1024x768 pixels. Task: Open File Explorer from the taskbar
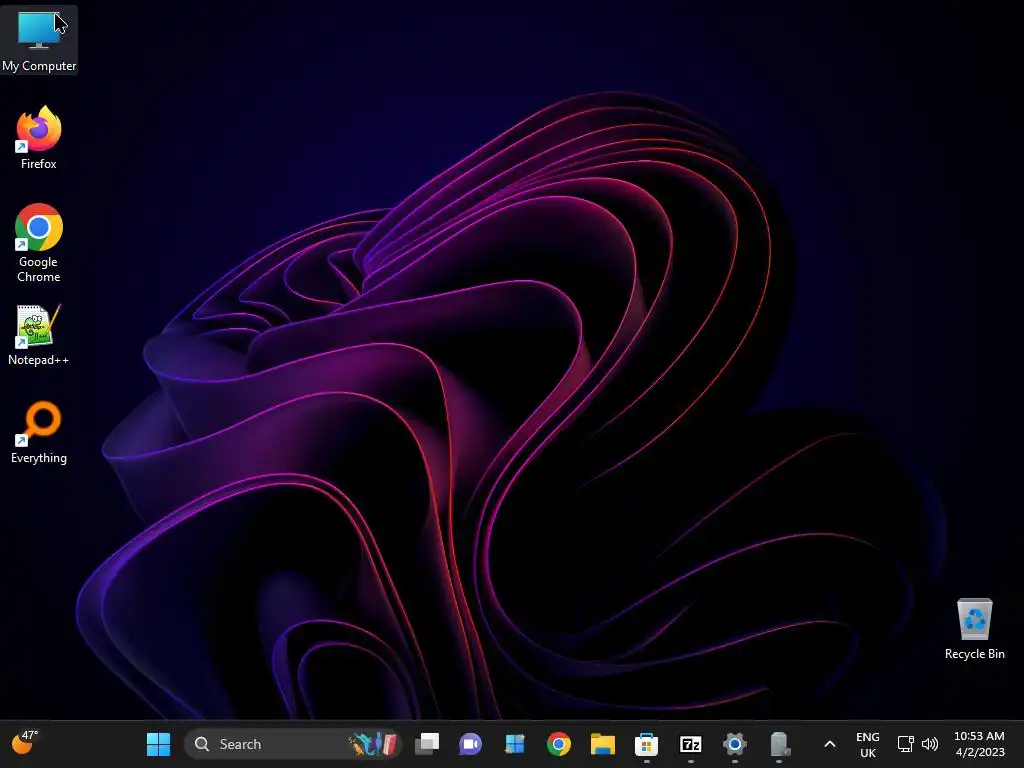click(603, 744)
